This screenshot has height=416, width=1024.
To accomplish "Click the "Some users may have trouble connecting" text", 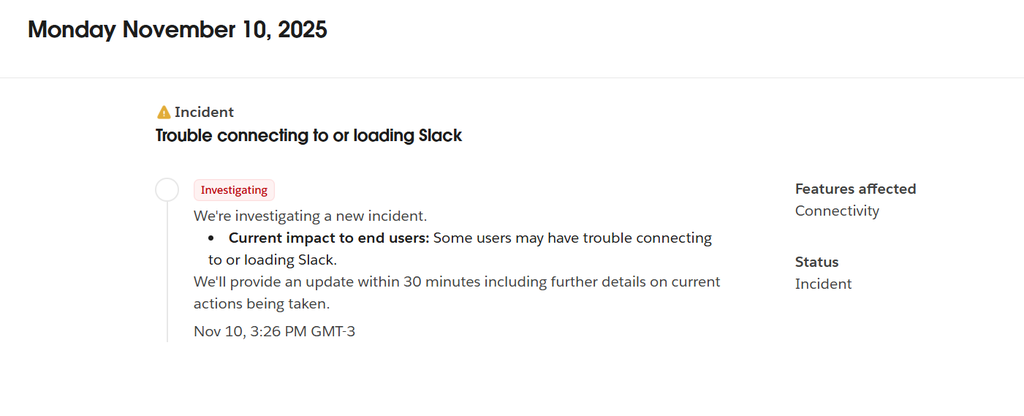I will tap(573, 238).
